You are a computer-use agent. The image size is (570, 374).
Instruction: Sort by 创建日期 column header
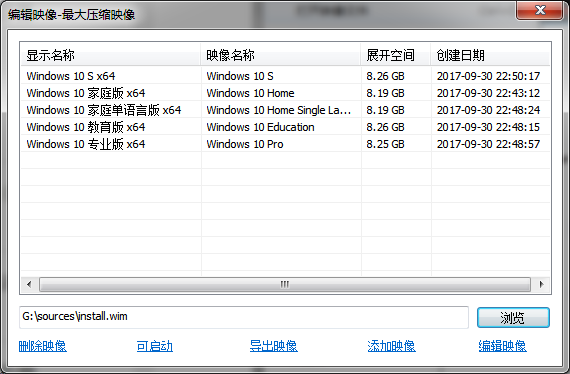(x=490, y=55)
